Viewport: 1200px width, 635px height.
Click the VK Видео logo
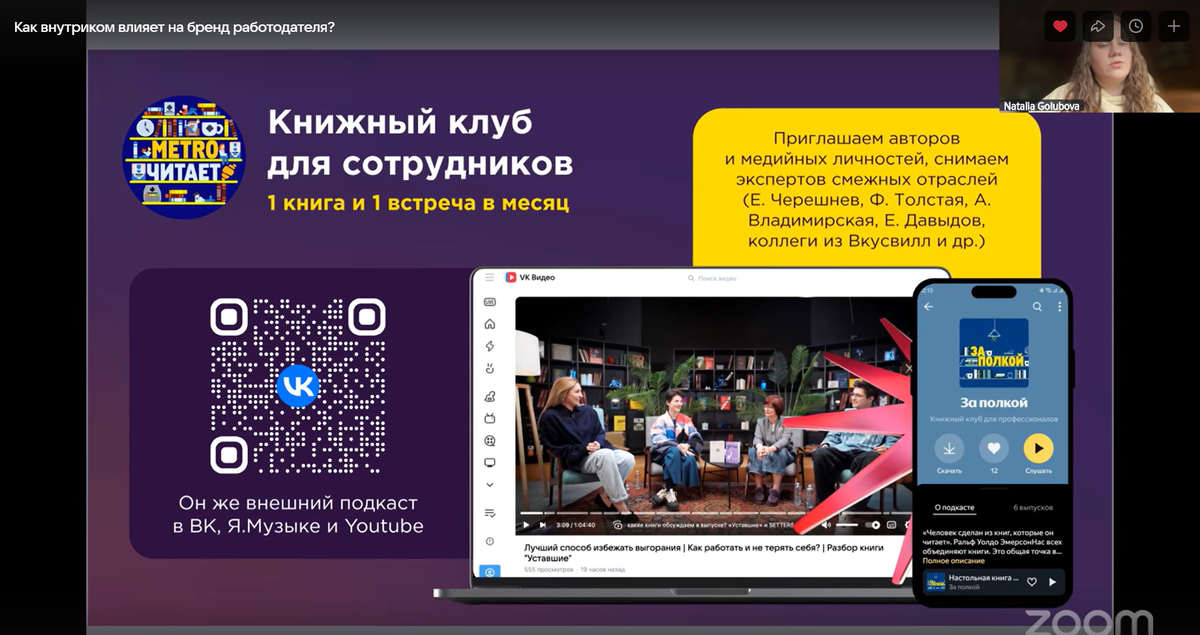(x=530, y=277)
